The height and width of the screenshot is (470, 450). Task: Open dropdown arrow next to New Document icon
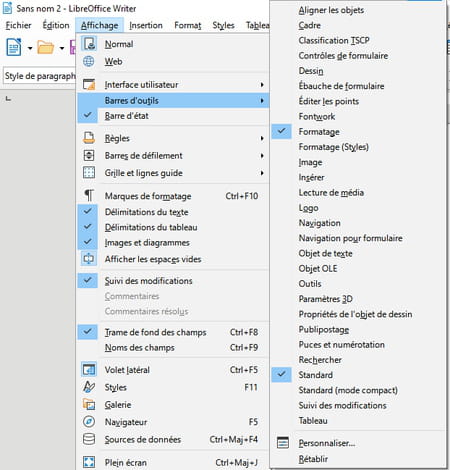30,48
